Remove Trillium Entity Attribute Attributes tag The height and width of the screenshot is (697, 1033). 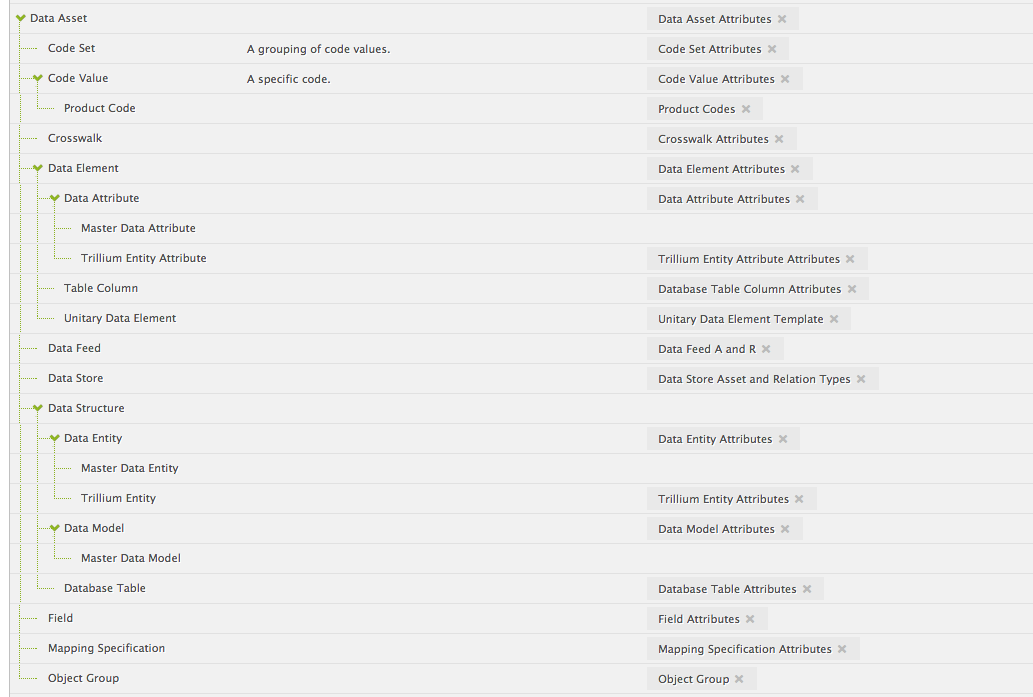pyautogui.click(x=851, y=259)
